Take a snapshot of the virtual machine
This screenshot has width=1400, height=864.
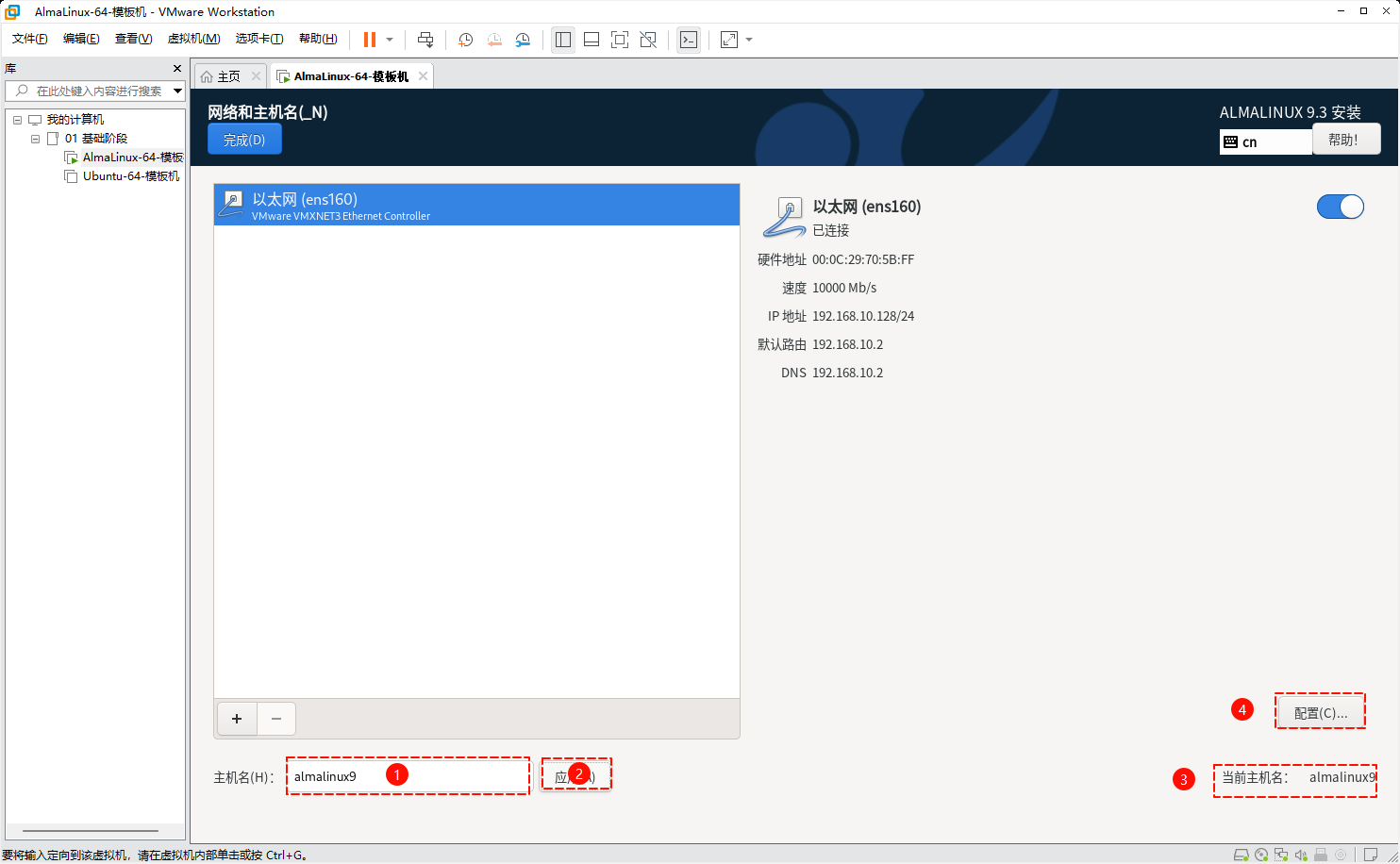tap(465, 40)
